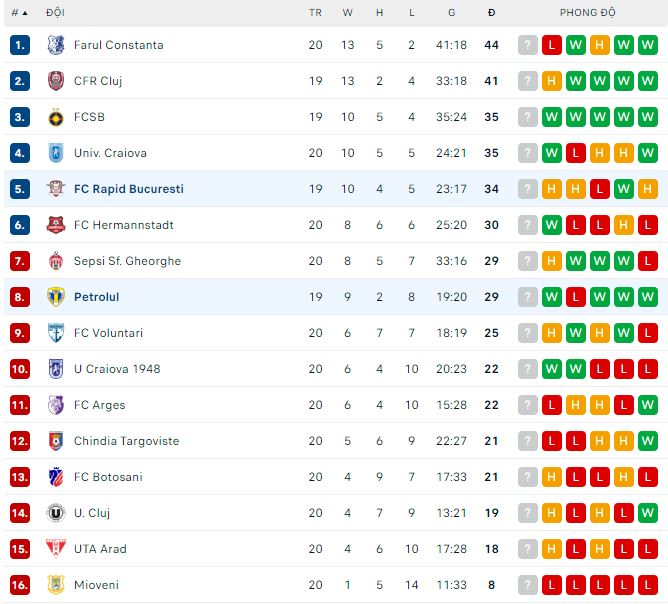Click Mioveni's gray upcoming match box
The width and height of the screenshot is (668, 604).
[528, 585]
